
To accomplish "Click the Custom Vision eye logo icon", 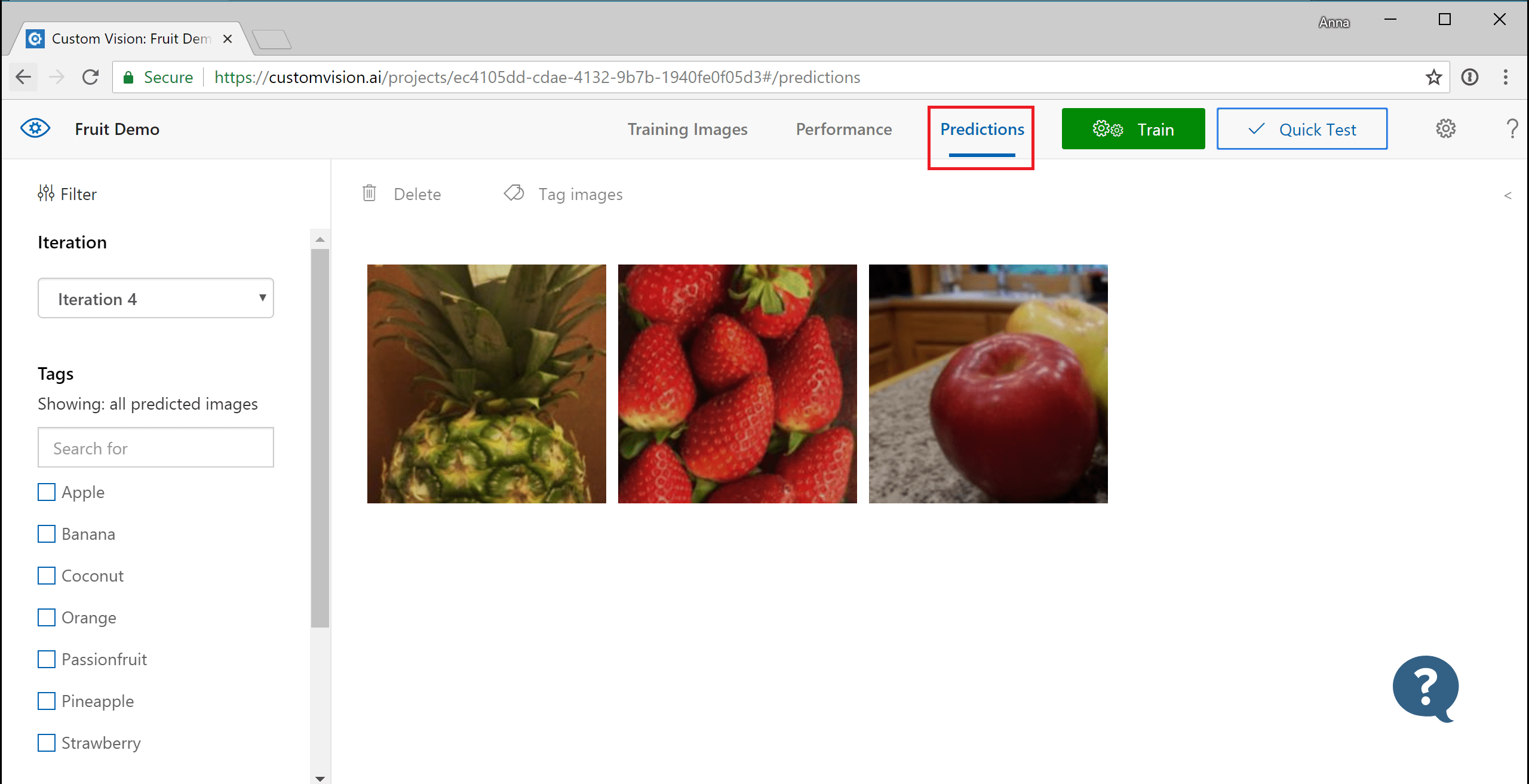I will coord(34,128).
